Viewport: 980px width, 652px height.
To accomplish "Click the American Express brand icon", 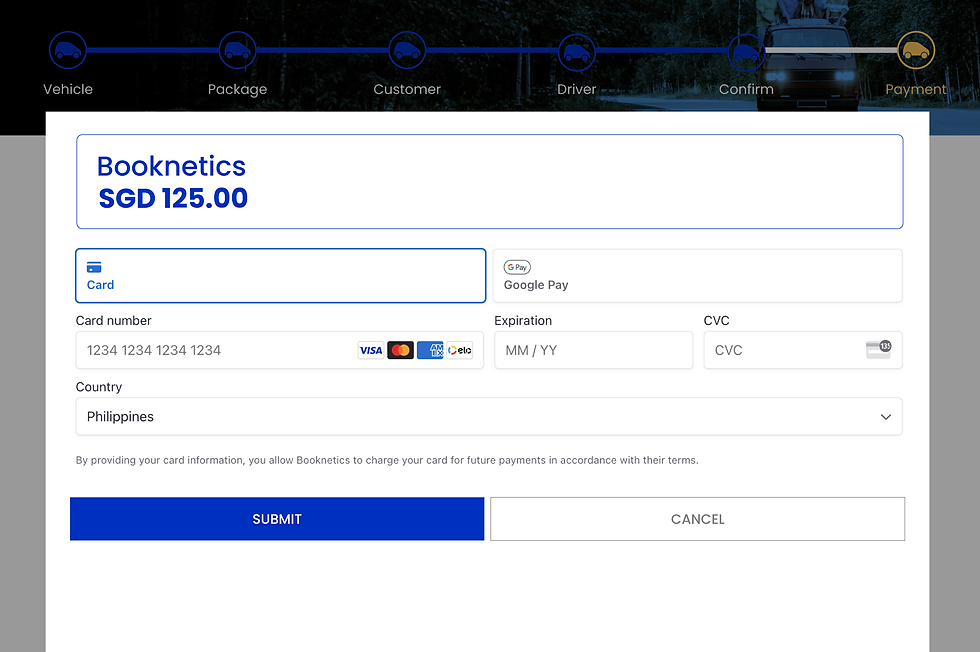I will click(430, 350).
